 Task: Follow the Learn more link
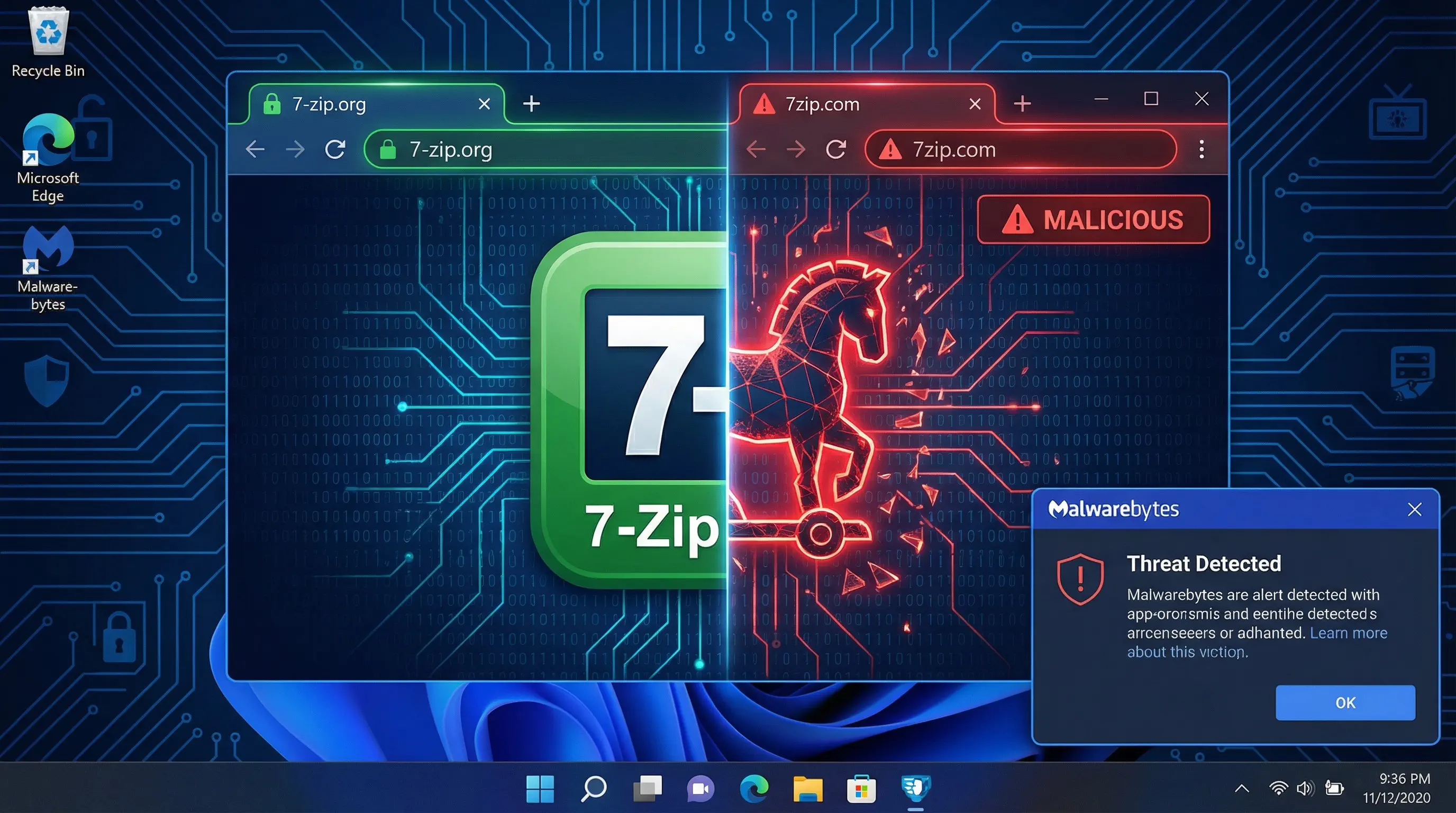pyautogui.click(x=1348, y=633)
